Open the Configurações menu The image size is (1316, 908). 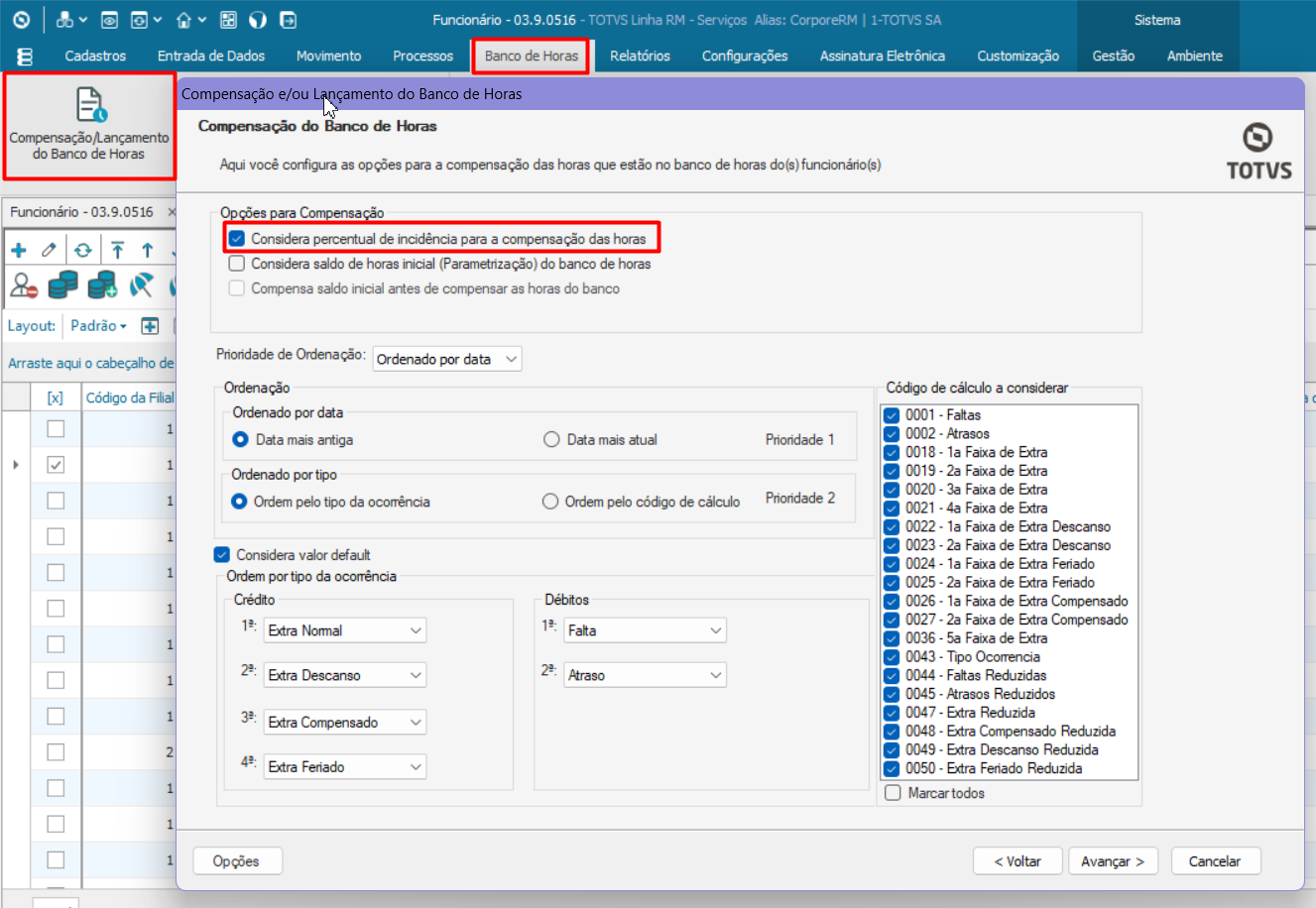click(745, 57)
